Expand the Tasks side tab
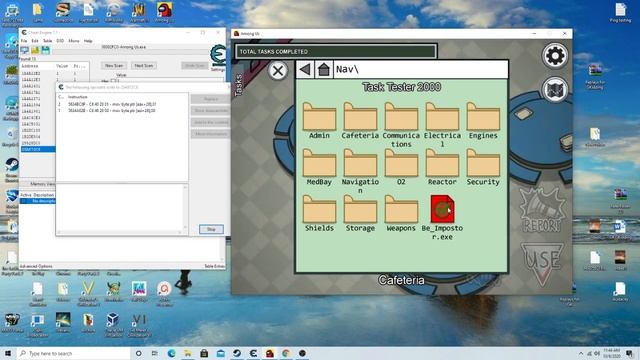This screenshot has width=640, height=360. (x=238, y=85)
